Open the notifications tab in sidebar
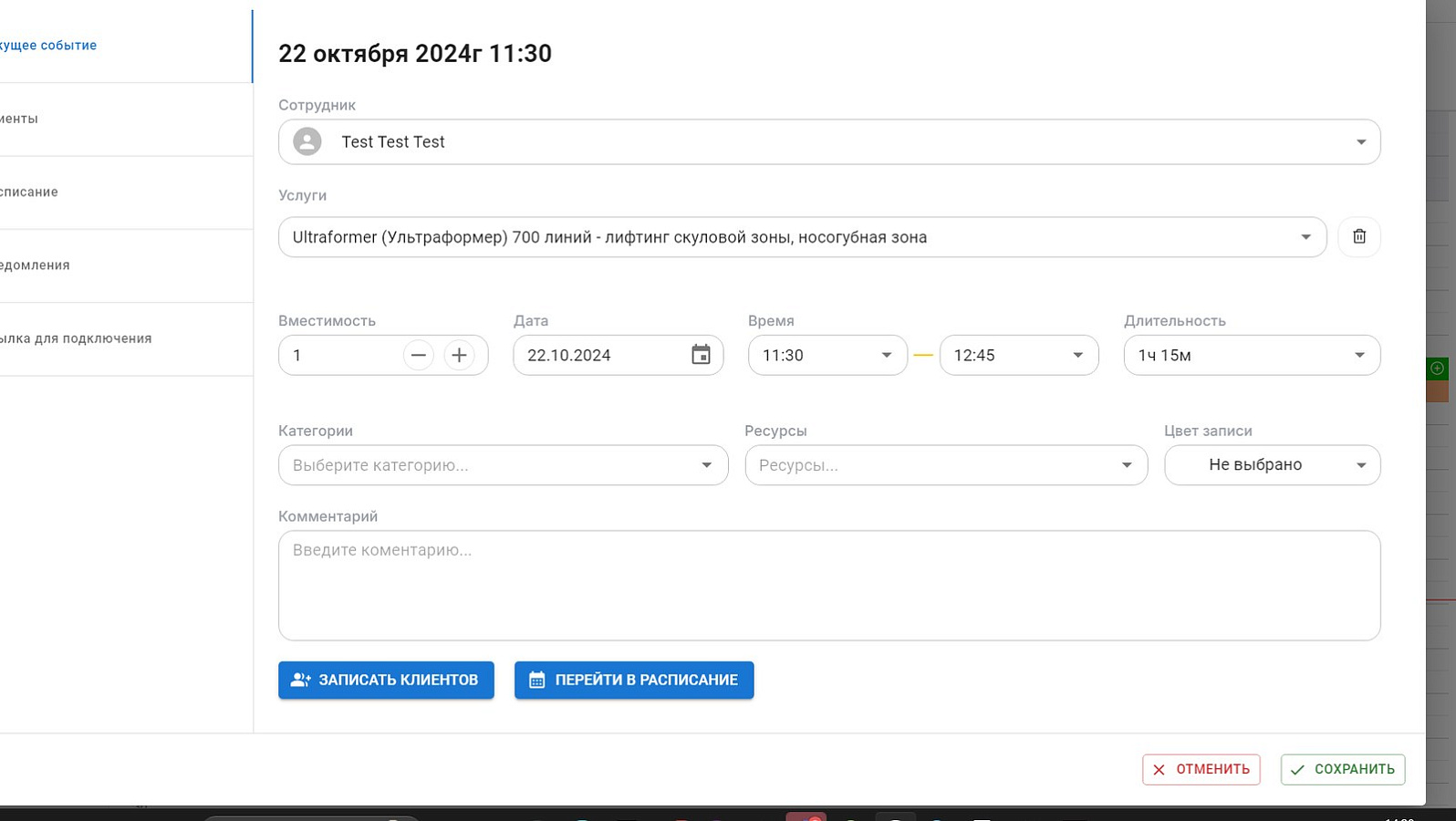 (x=126, y=265)
